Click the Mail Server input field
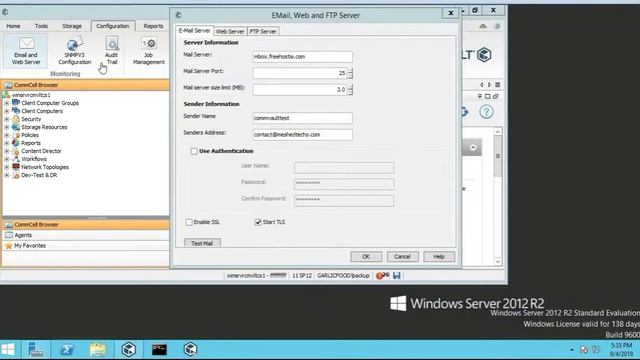This screenshot has width=640, height=360. tap(302, 56)
